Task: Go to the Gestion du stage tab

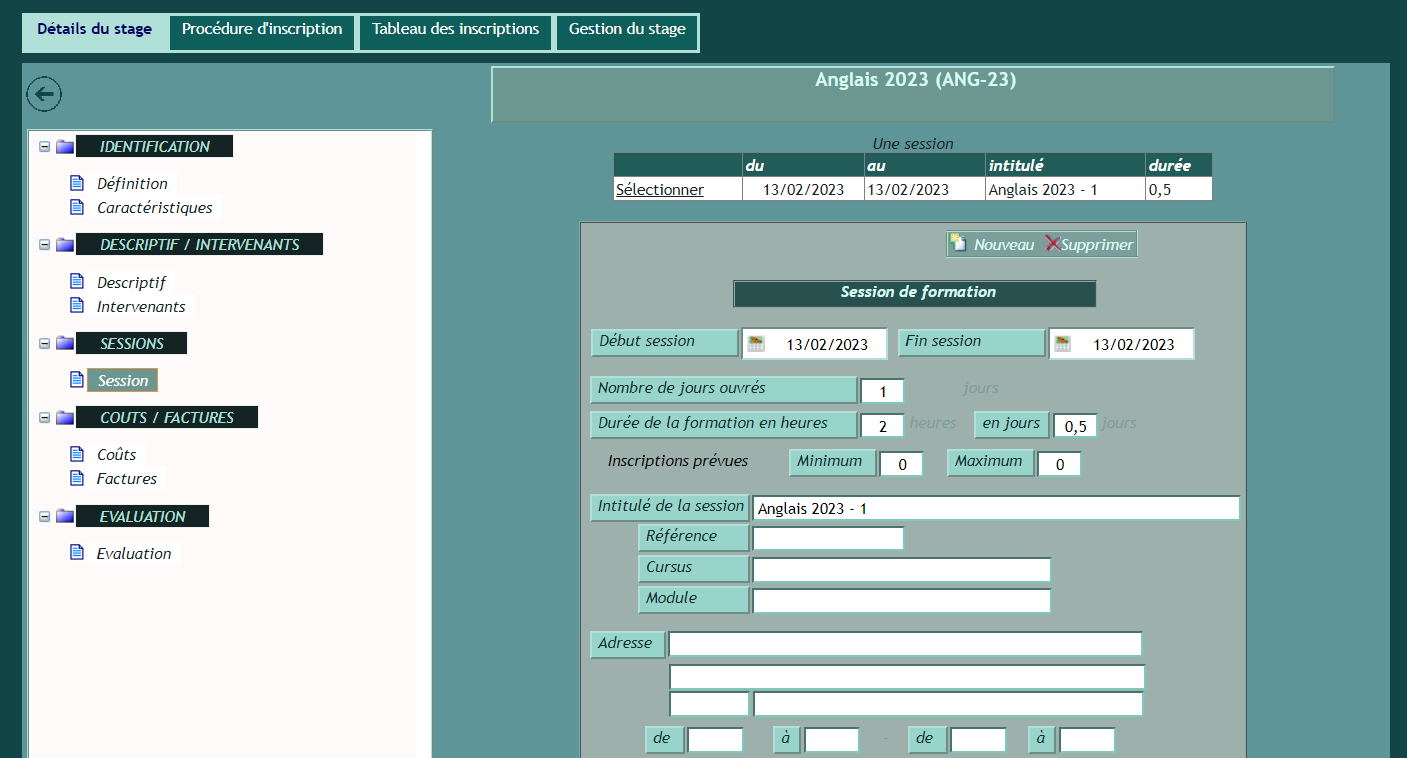Action: 627,30
